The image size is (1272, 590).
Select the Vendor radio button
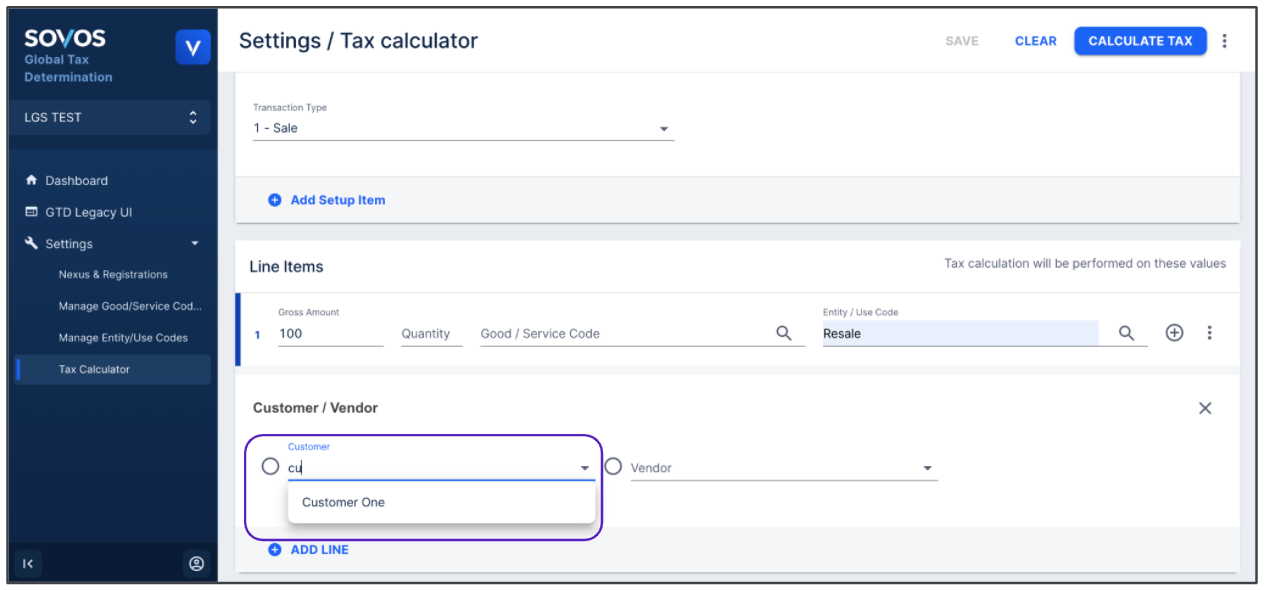pos(613,466)
